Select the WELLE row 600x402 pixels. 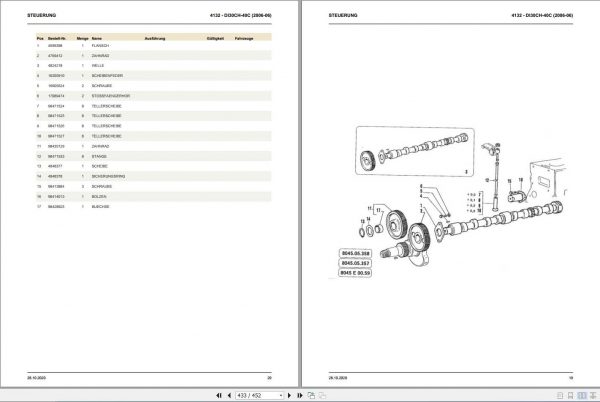(154, 65)
